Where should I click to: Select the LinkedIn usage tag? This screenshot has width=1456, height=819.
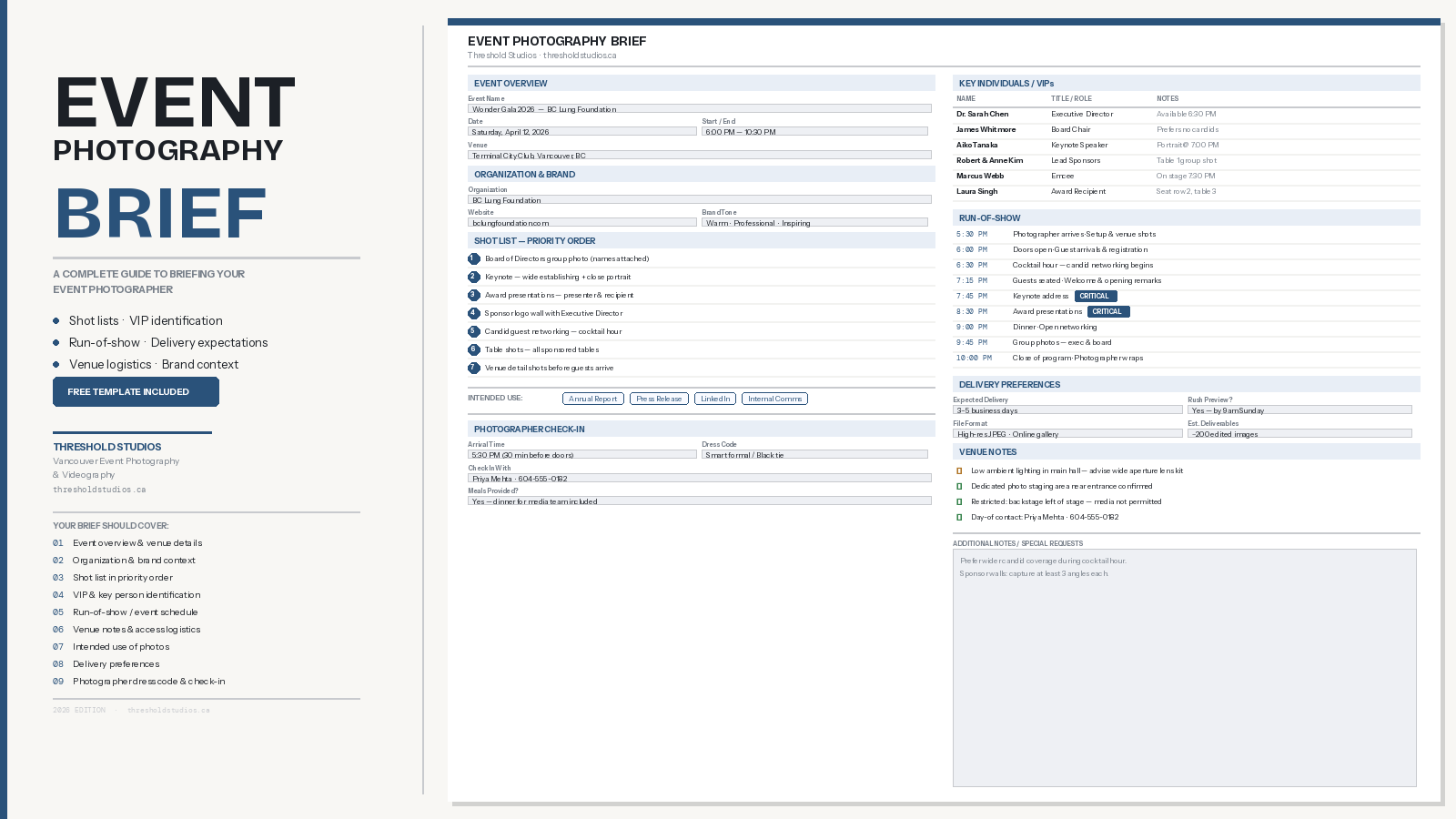[x=715, y=399]
